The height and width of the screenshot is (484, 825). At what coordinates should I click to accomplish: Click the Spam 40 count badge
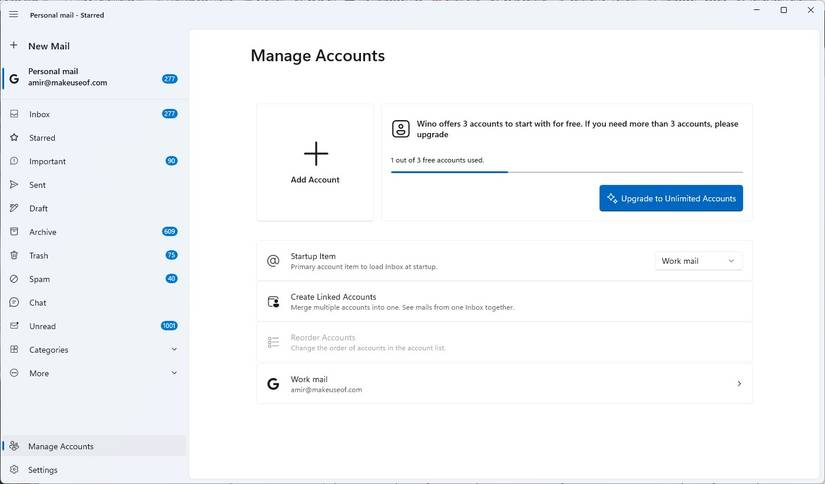click(x=172, y=279)
